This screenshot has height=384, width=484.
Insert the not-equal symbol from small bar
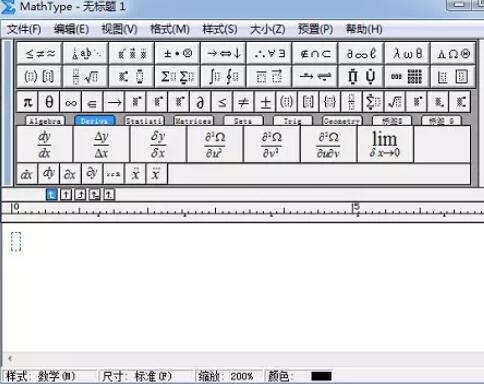[243, 102]
